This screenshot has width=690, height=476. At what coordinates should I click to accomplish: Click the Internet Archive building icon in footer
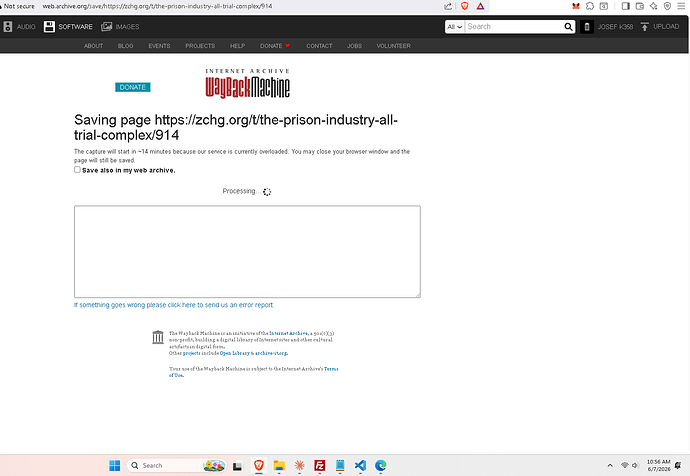tap(158, 337)
